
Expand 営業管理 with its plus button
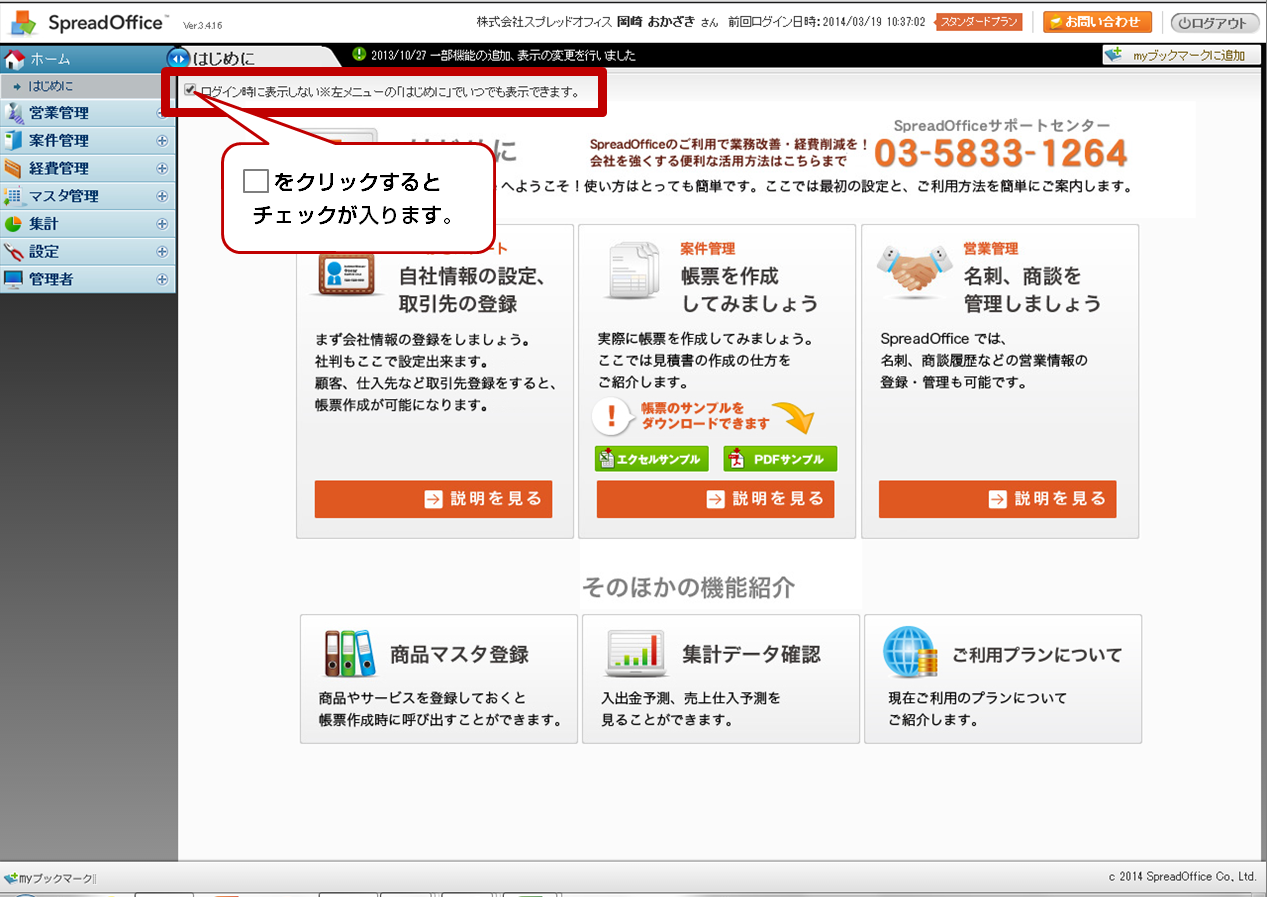162,113
